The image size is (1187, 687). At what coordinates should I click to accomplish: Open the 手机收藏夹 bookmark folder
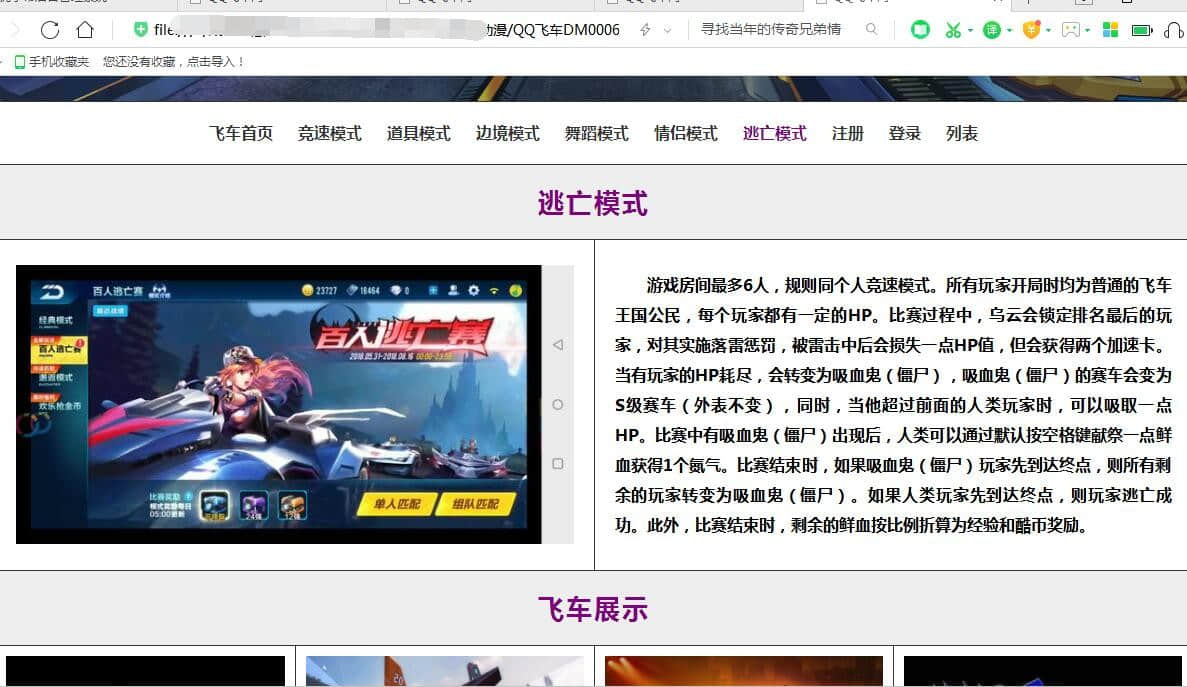(x=52, y=62)
